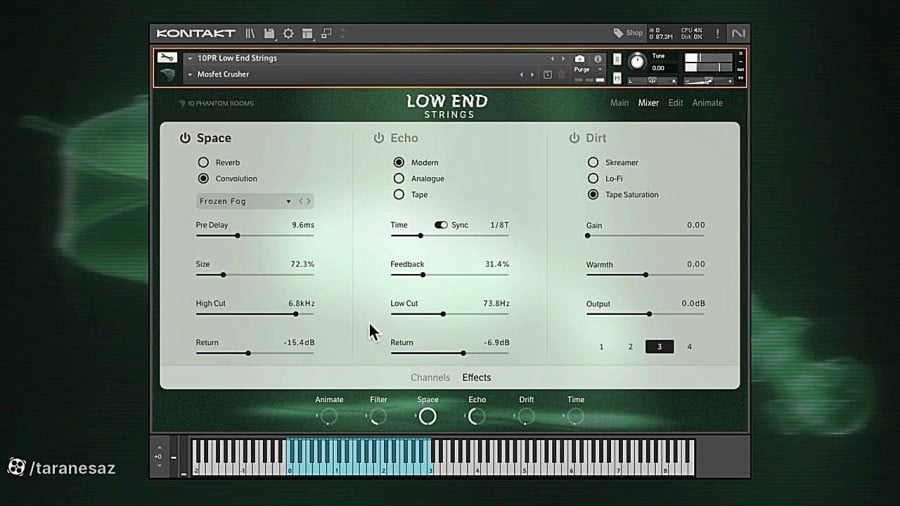The height and width of the screenshot is (506, 900).
Task: Open the instrument info icon
Action: coord(598,59)
